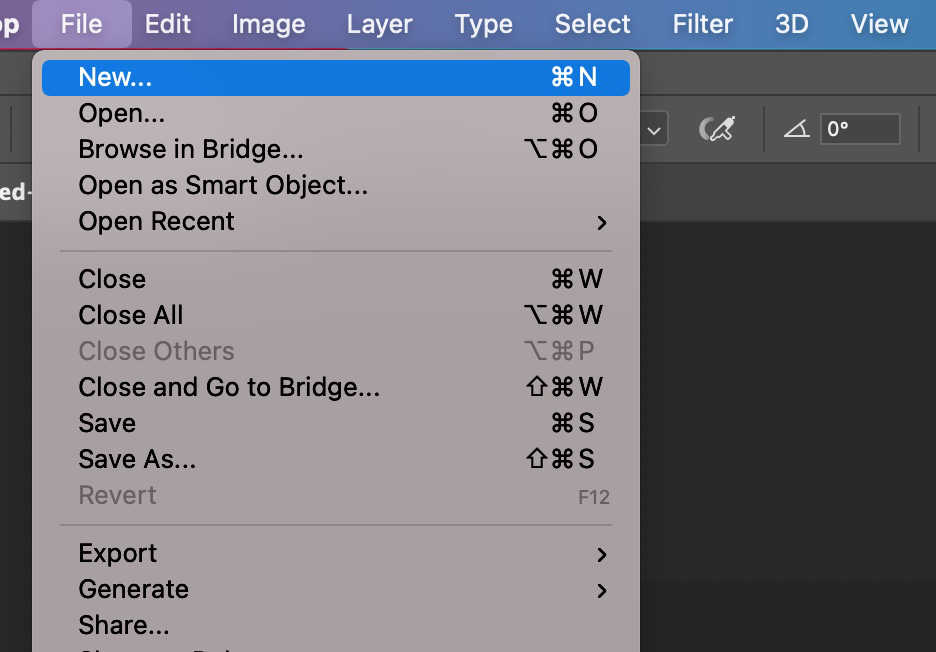Open the Filter menu
The width and height of the screenshot is (936, 652).
coord(702,24)
